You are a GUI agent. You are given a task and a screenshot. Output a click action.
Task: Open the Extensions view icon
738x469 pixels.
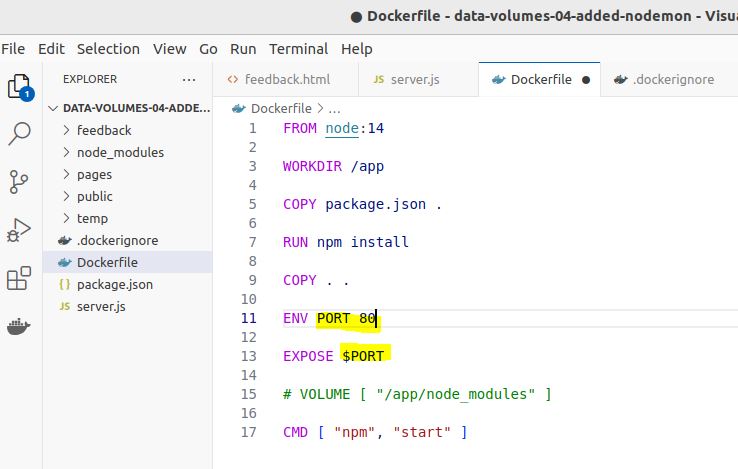19,278
